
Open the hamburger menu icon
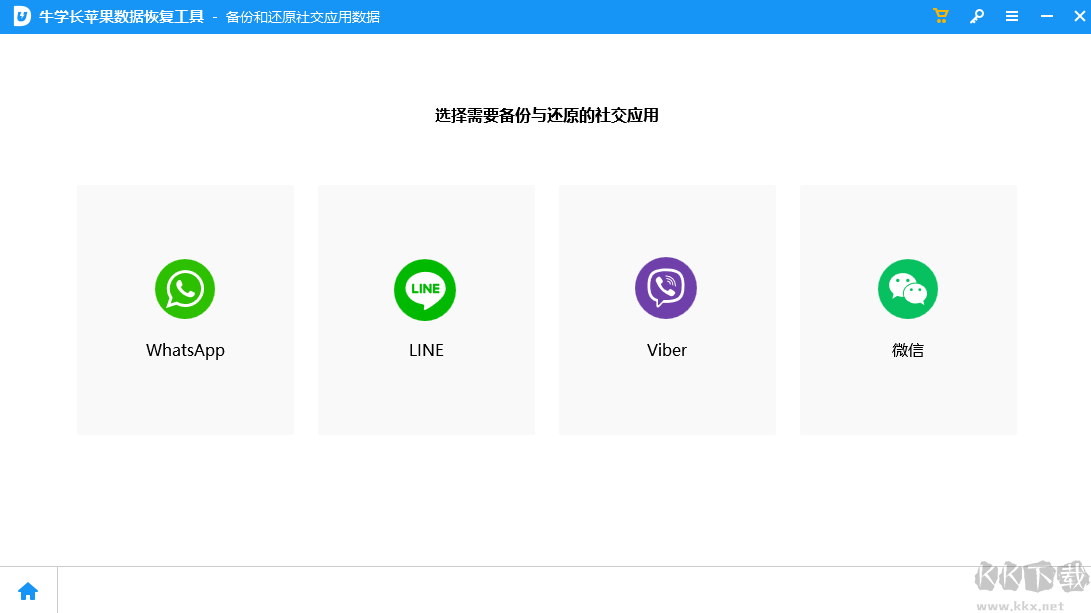(x=1012, y=16)
